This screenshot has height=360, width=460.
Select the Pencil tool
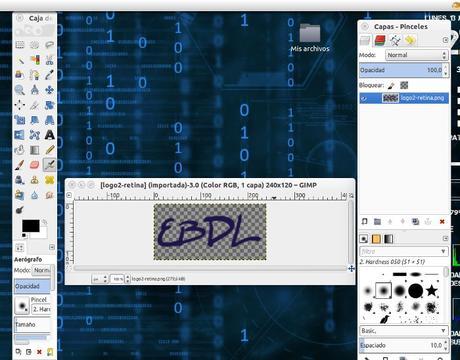pos(49,150)
